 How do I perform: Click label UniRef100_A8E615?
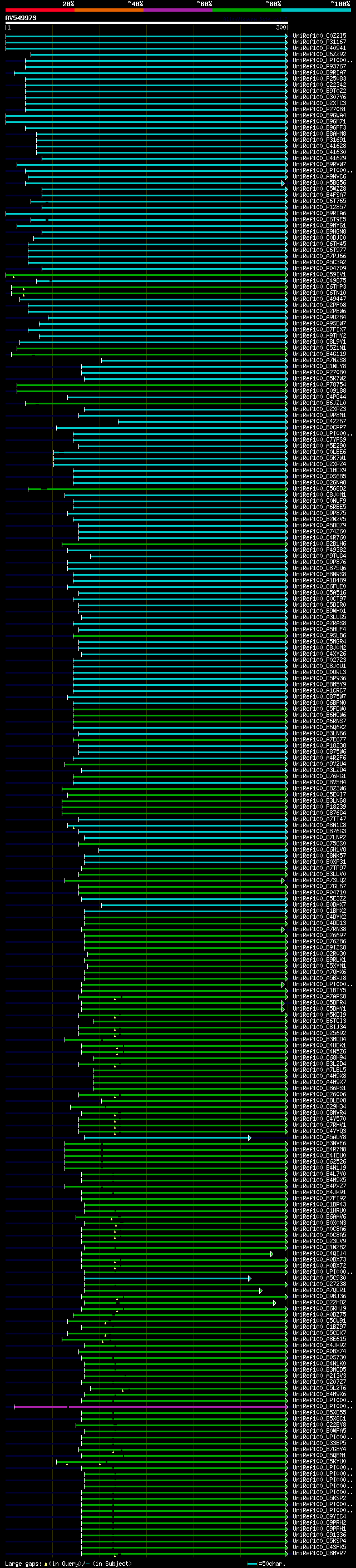(x=319, y=1338)
